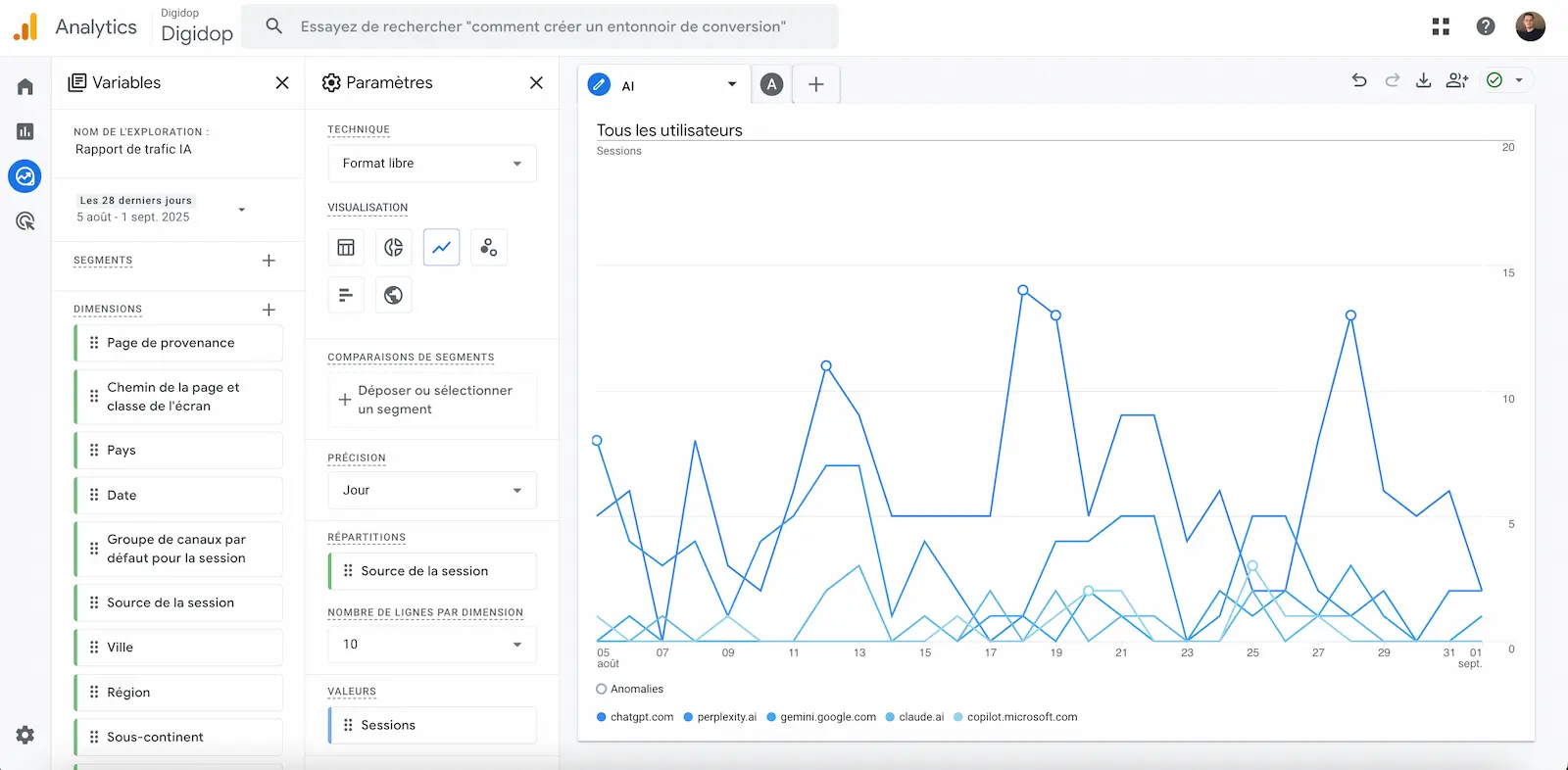Select the AI exploration tab
Viewport: 1568px width, 770px height.
tap(664, 85)
